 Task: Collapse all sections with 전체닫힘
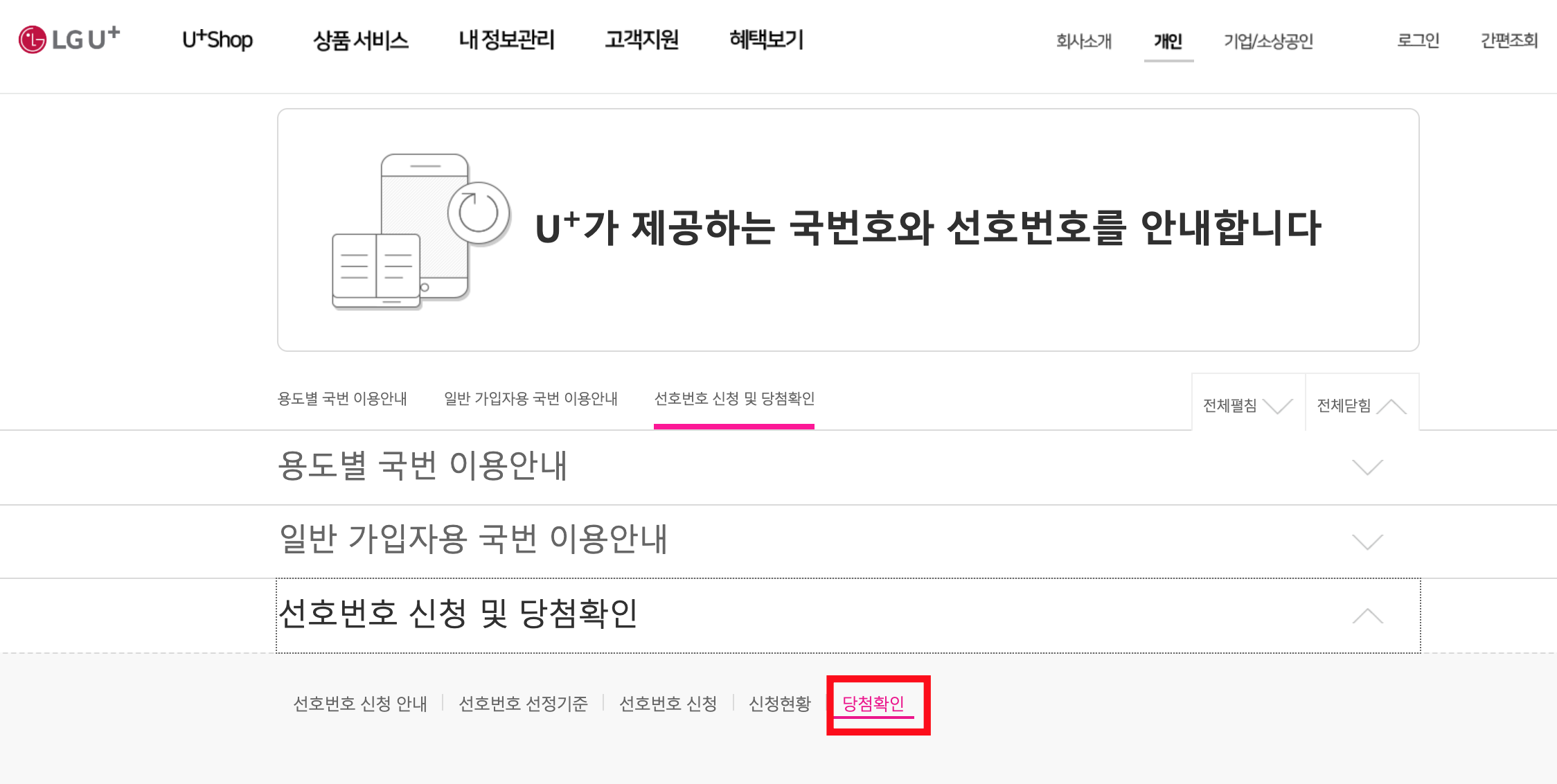1361,405
